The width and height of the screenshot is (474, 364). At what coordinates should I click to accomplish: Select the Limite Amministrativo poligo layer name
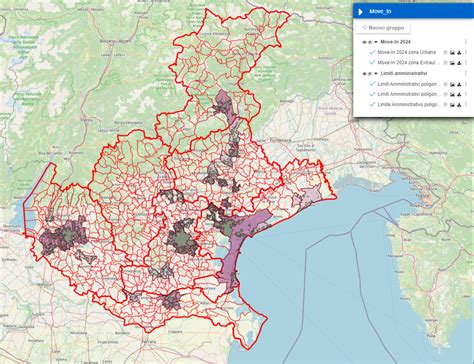409,105
